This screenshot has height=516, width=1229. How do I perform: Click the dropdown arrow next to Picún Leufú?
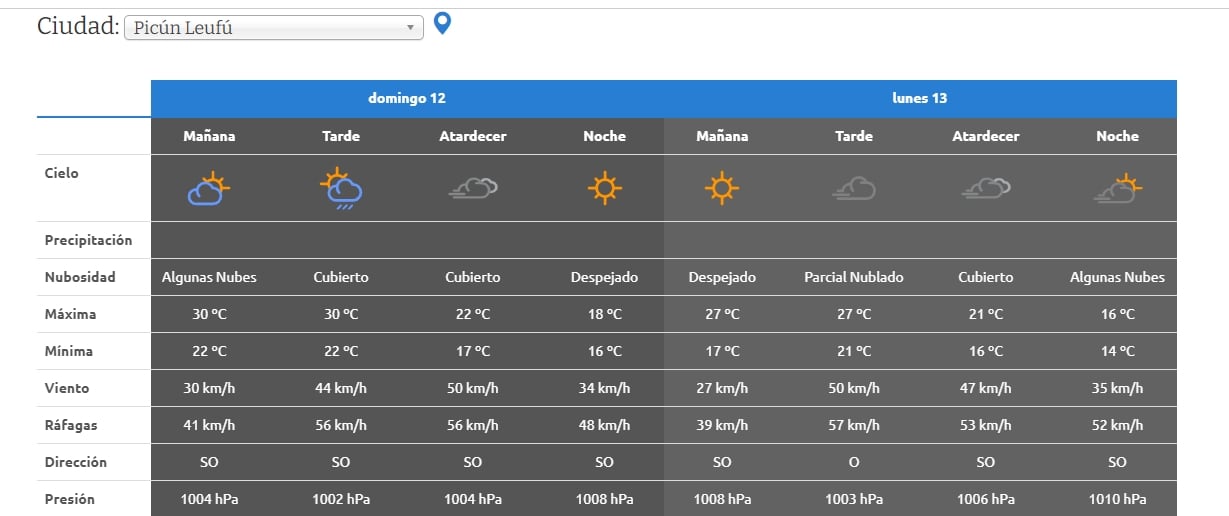410,28
